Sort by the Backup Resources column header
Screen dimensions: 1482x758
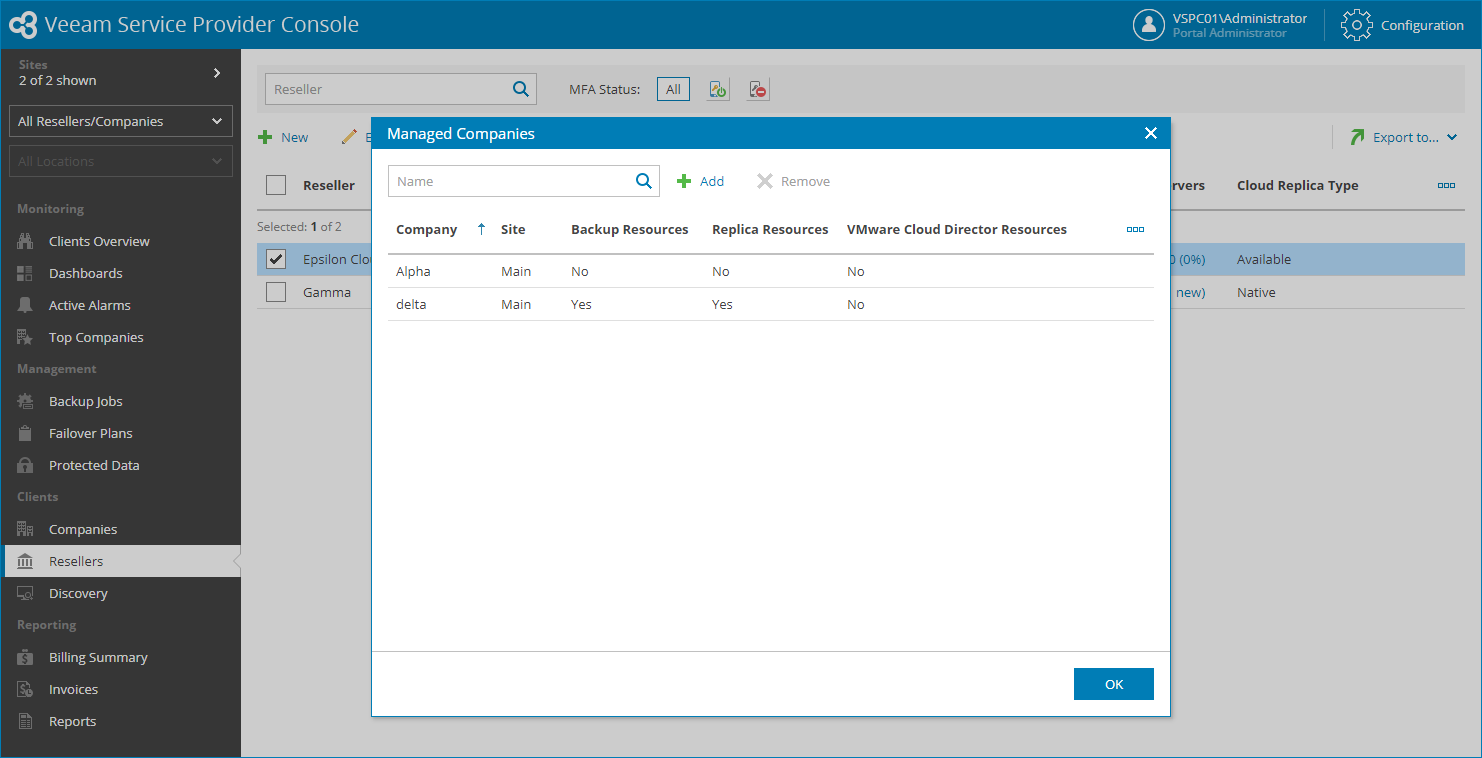630,229
